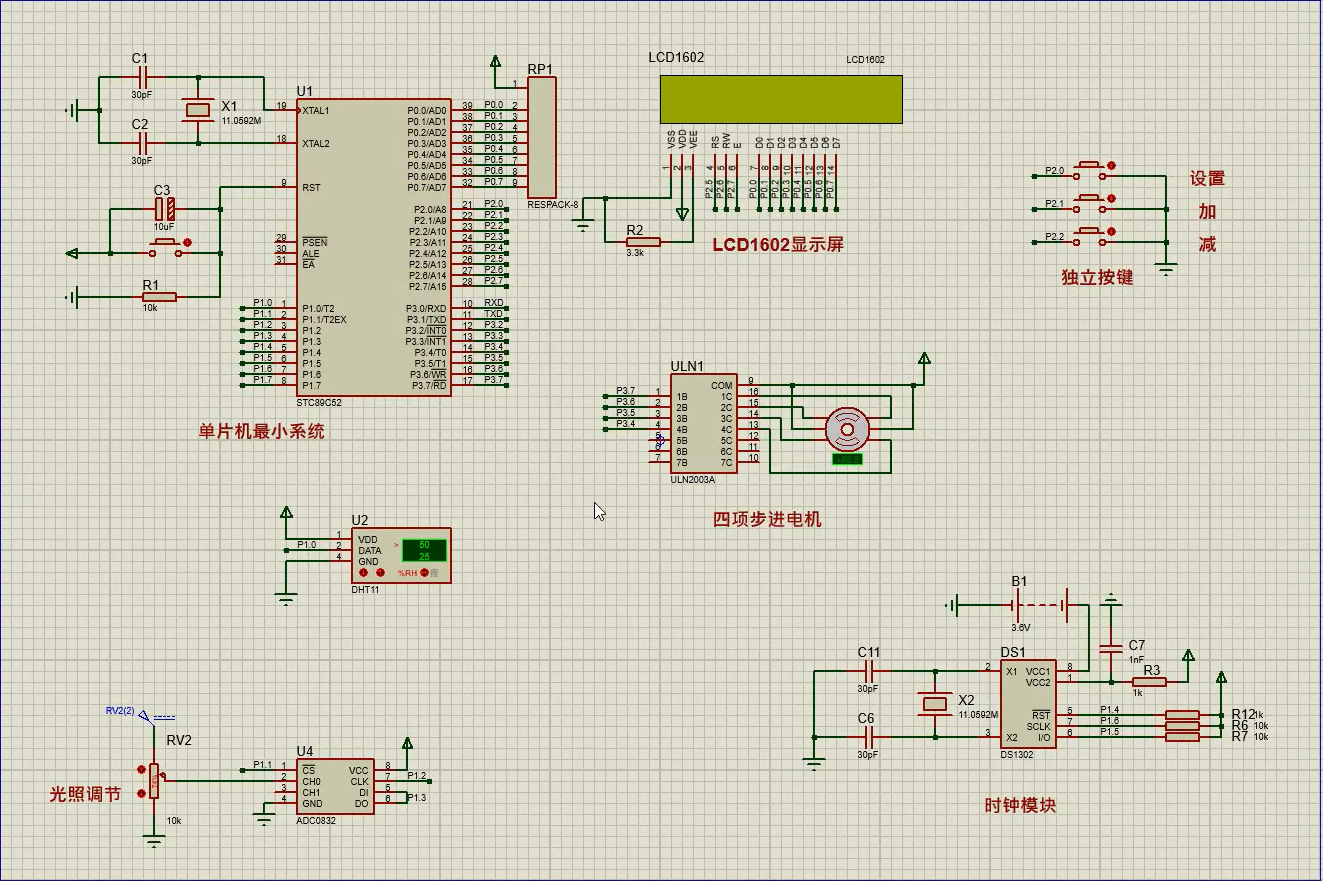
Task: Select the ADC0832 converter U4
Action: pyautogui.click(x=335, y=786)
